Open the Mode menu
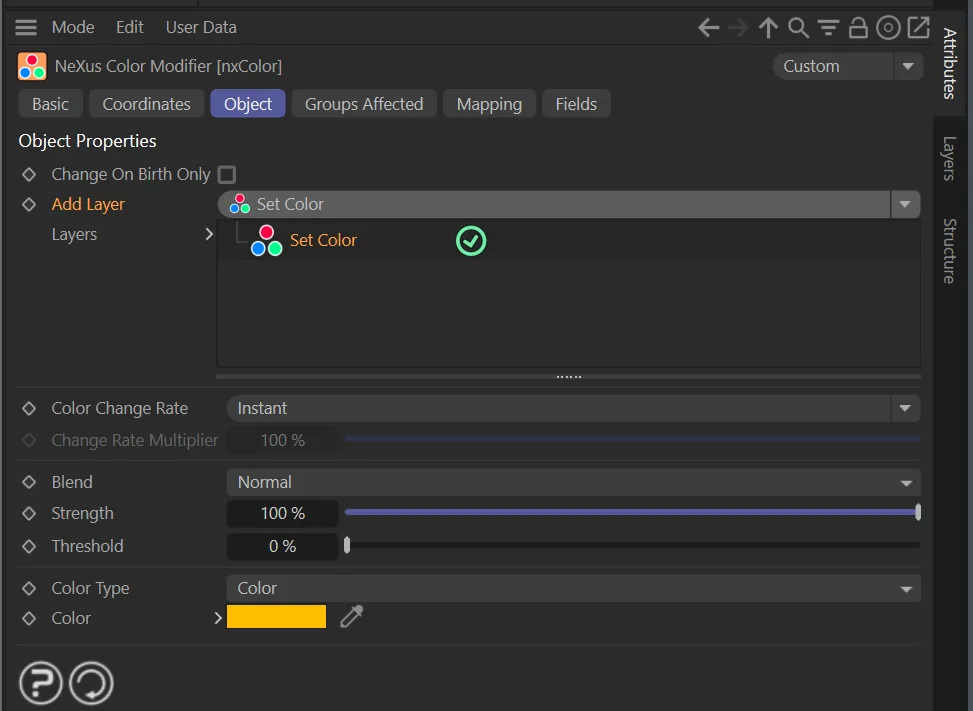973x711 pixels. point(73,27)
